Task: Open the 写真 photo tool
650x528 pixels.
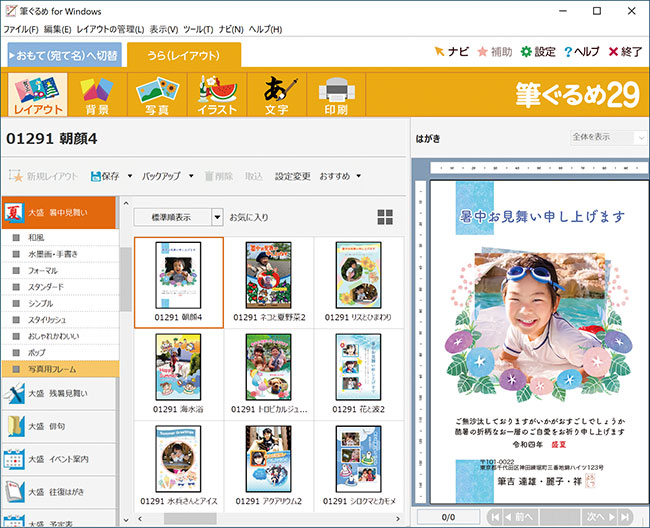Action: pos(158,94)
